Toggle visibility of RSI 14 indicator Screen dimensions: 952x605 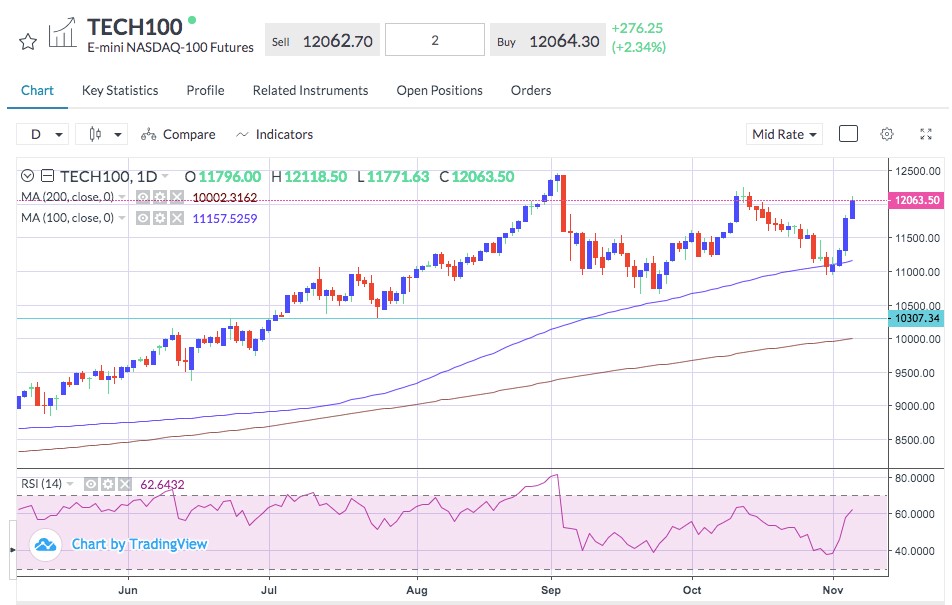(x=90, y=484)
